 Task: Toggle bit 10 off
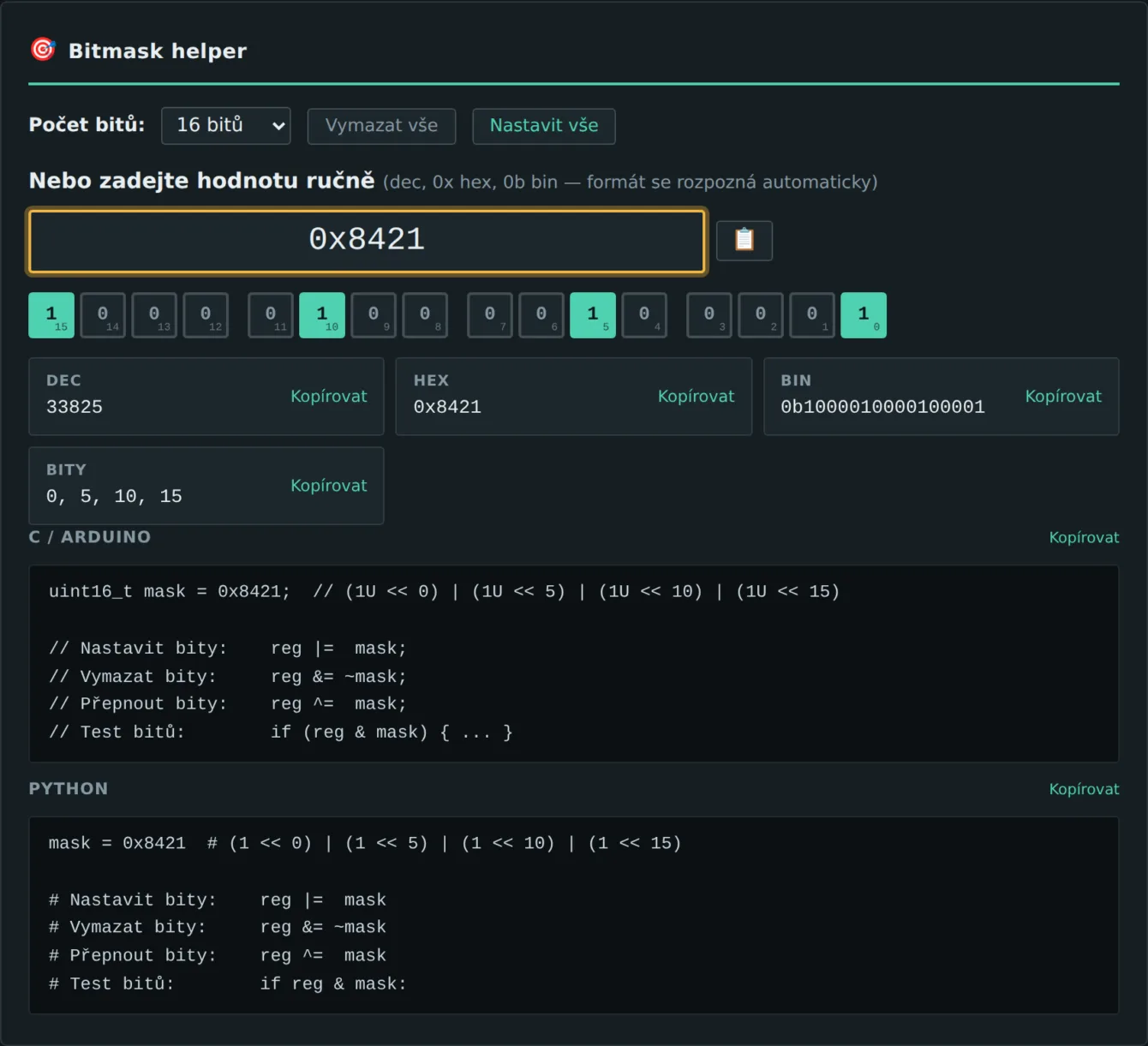322,315
